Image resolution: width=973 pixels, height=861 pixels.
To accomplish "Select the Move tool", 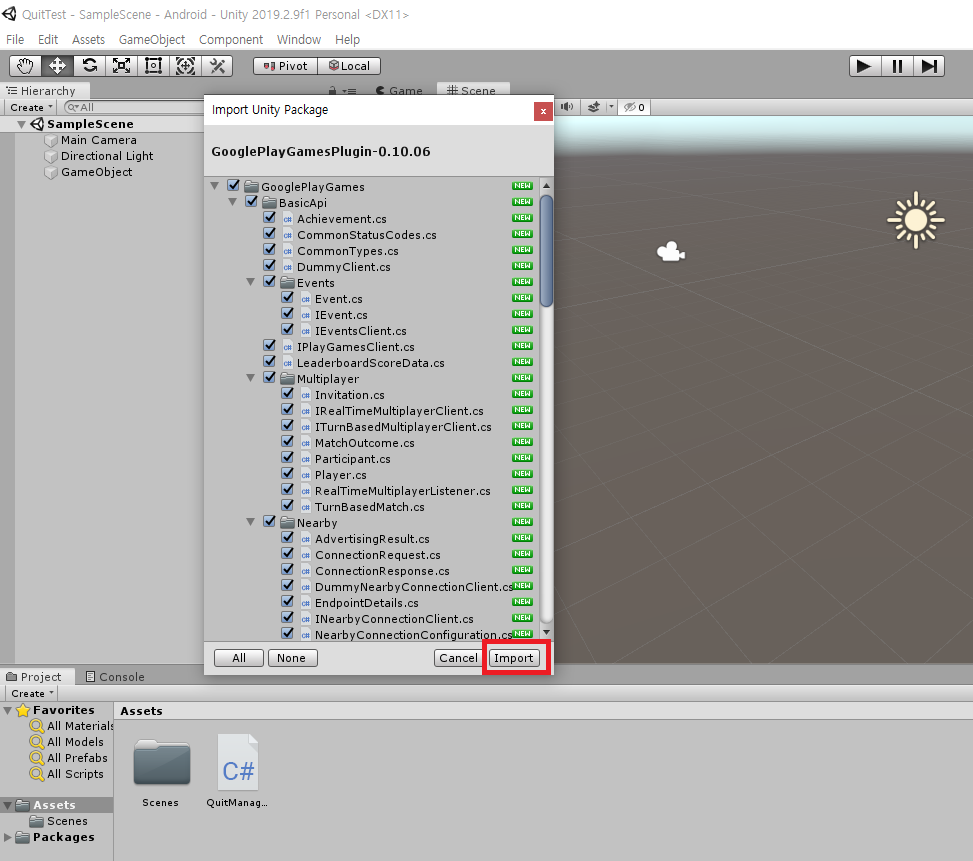I will [57, 66].
